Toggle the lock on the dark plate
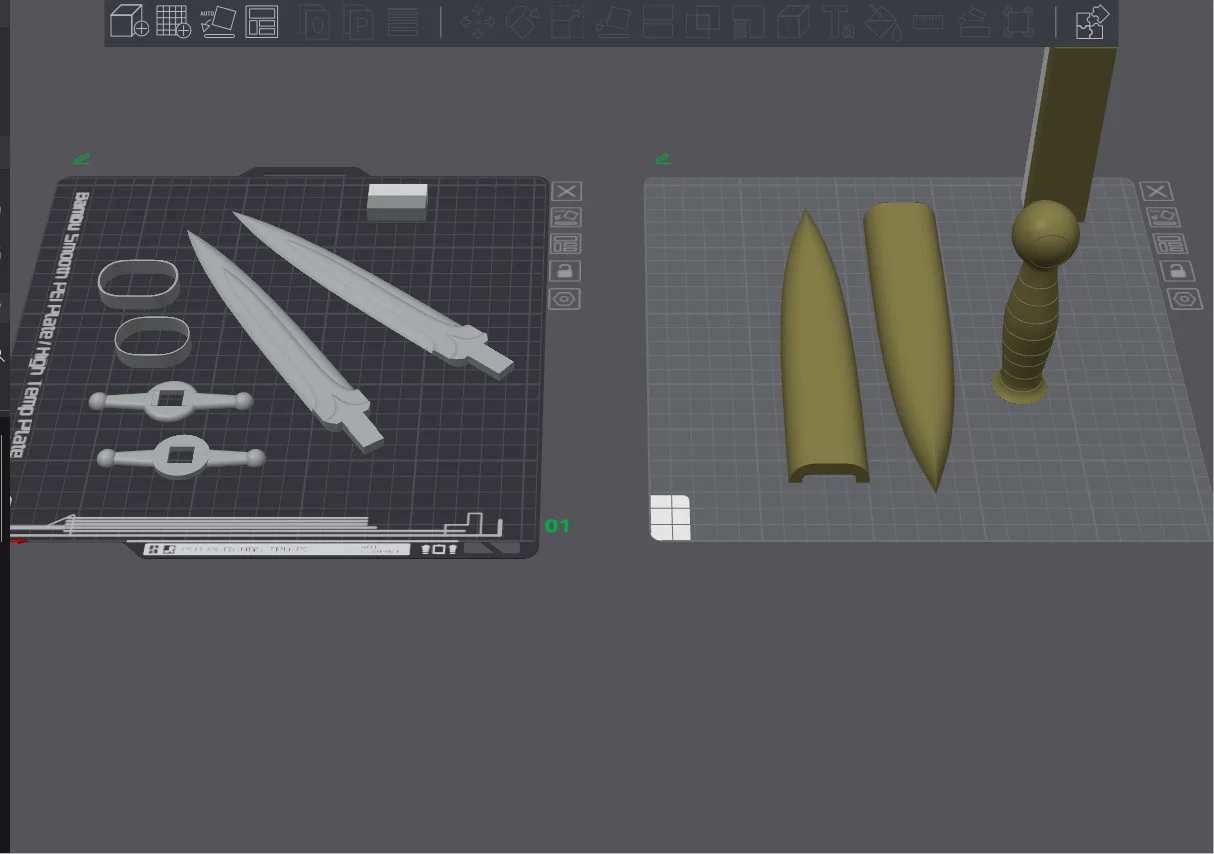 coord(565,271)
